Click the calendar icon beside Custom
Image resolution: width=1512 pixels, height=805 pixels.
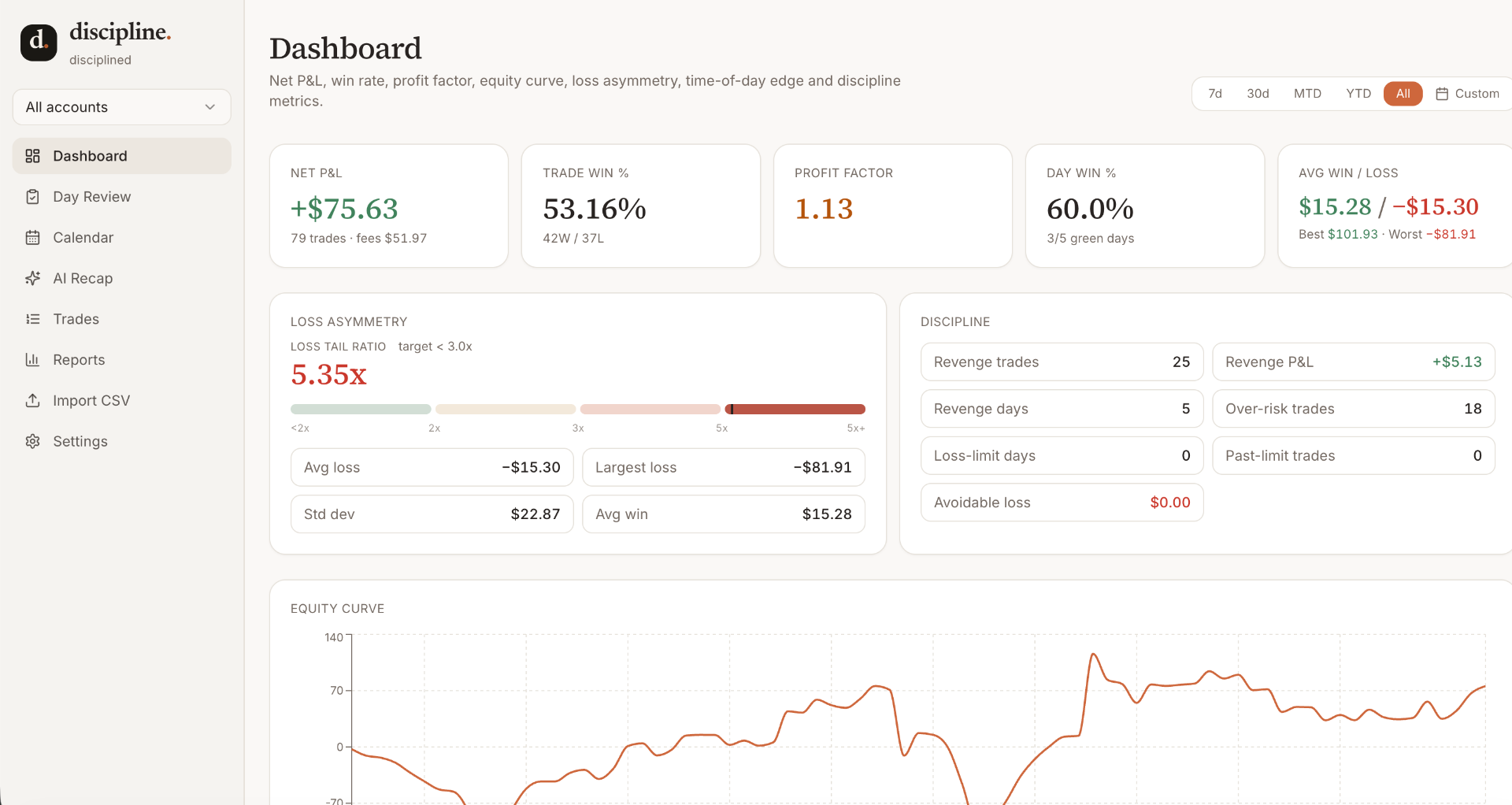[1442, 94]
